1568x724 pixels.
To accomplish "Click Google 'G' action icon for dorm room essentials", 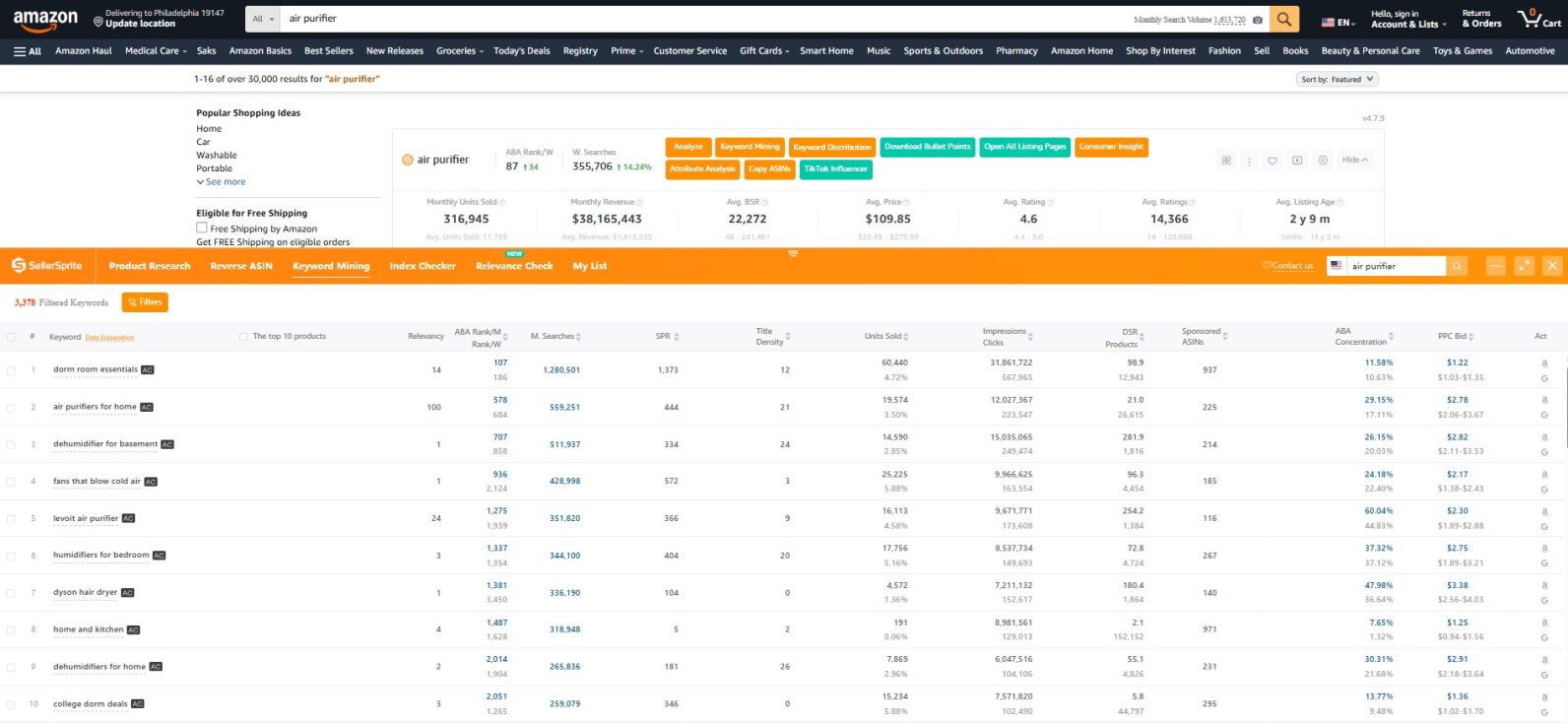I will click(x=1543, y=378).
